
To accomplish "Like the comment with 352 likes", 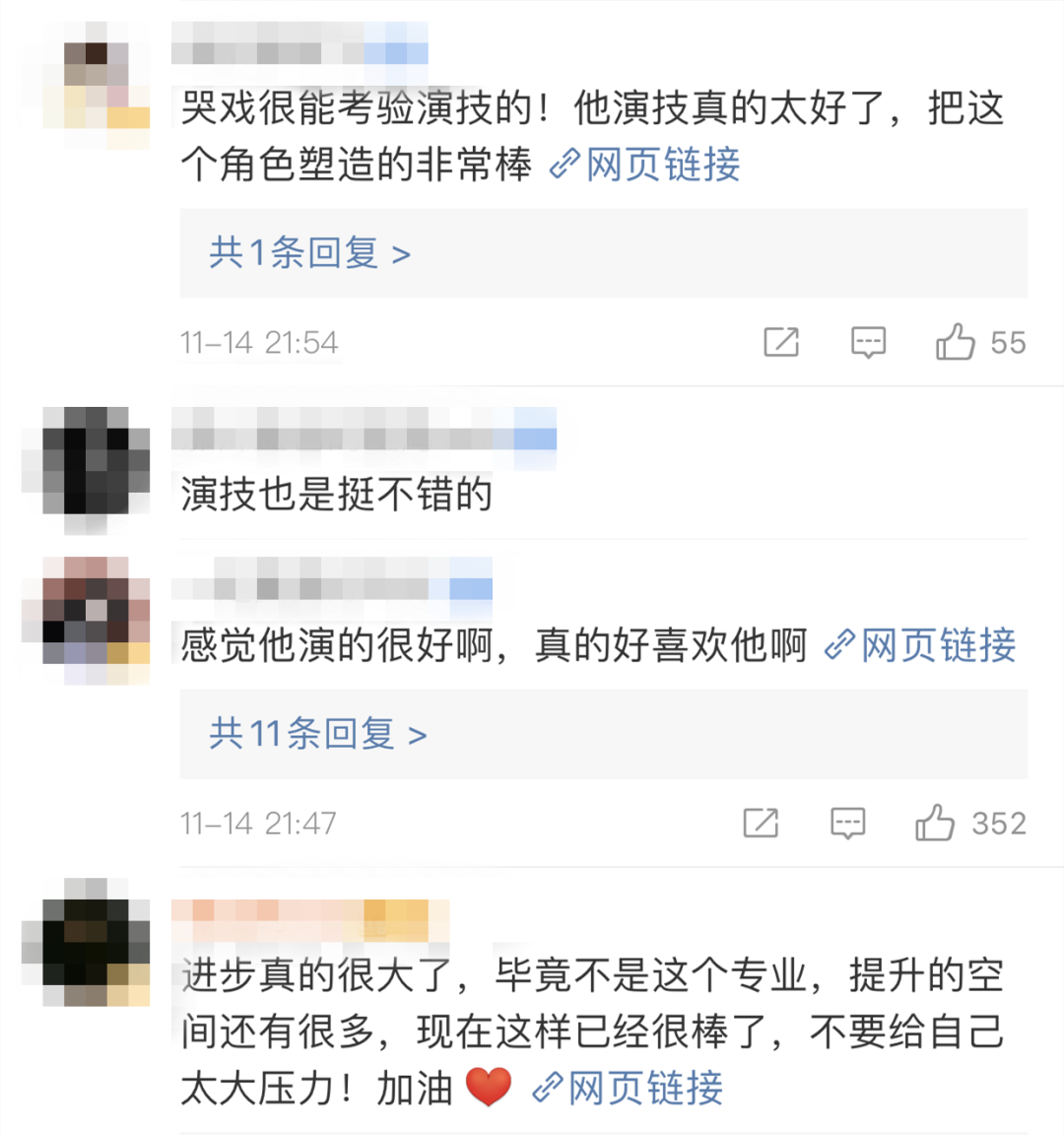I will click(935, 823).
